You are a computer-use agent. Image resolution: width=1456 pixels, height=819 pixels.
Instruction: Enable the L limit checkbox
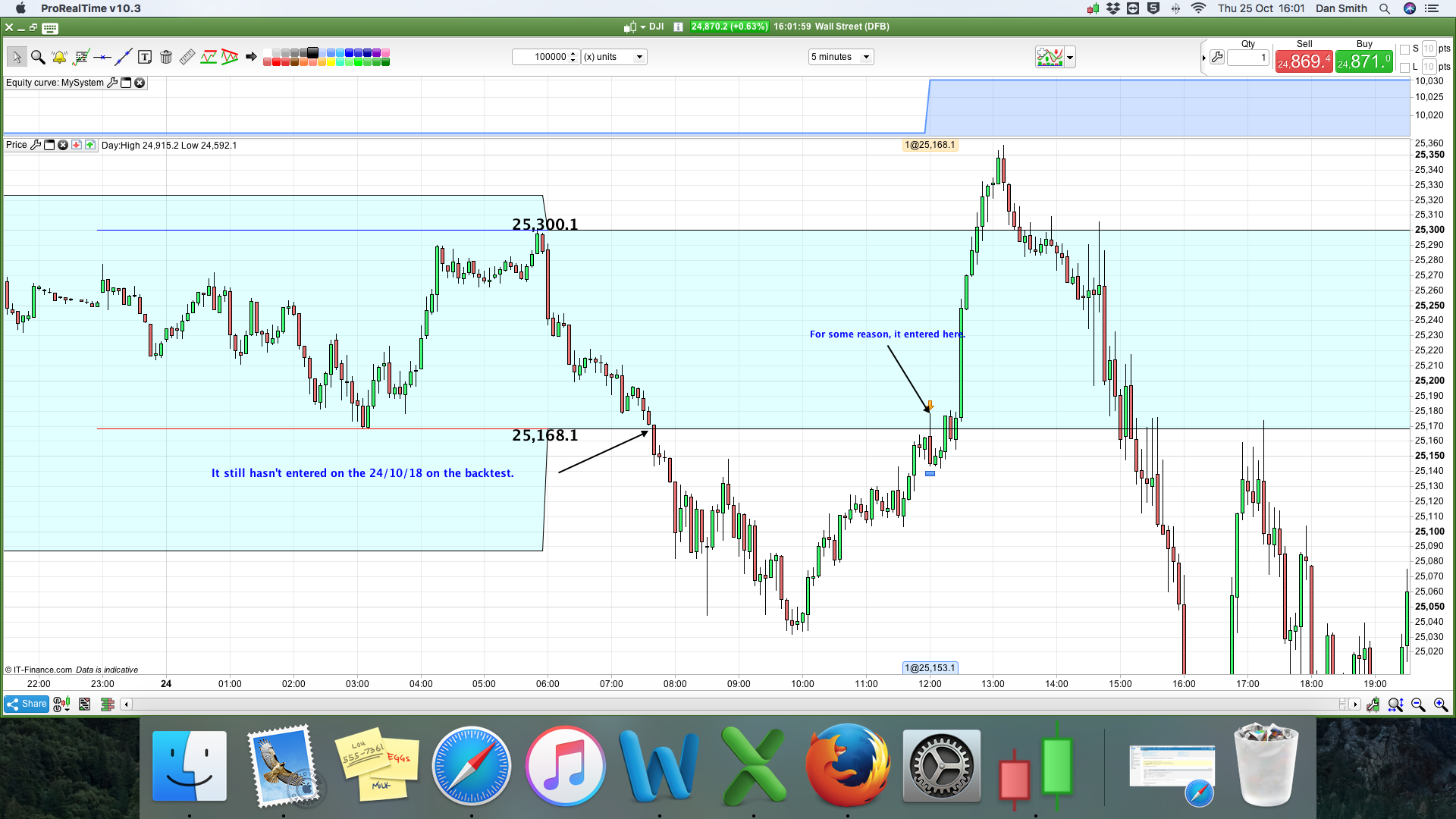(x=1404, y=67)
